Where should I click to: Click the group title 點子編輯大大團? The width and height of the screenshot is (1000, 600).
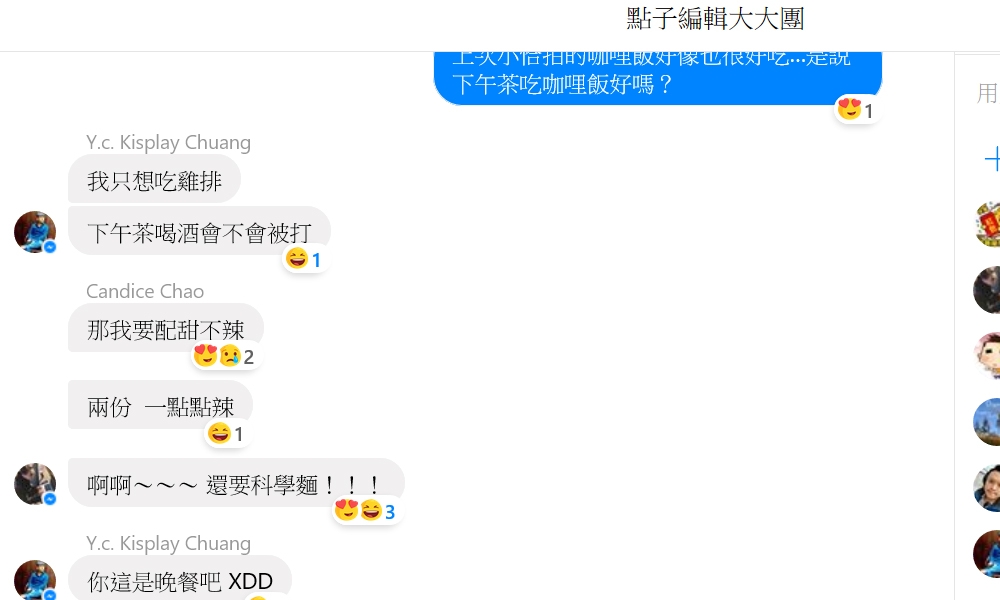pos(715,18)
